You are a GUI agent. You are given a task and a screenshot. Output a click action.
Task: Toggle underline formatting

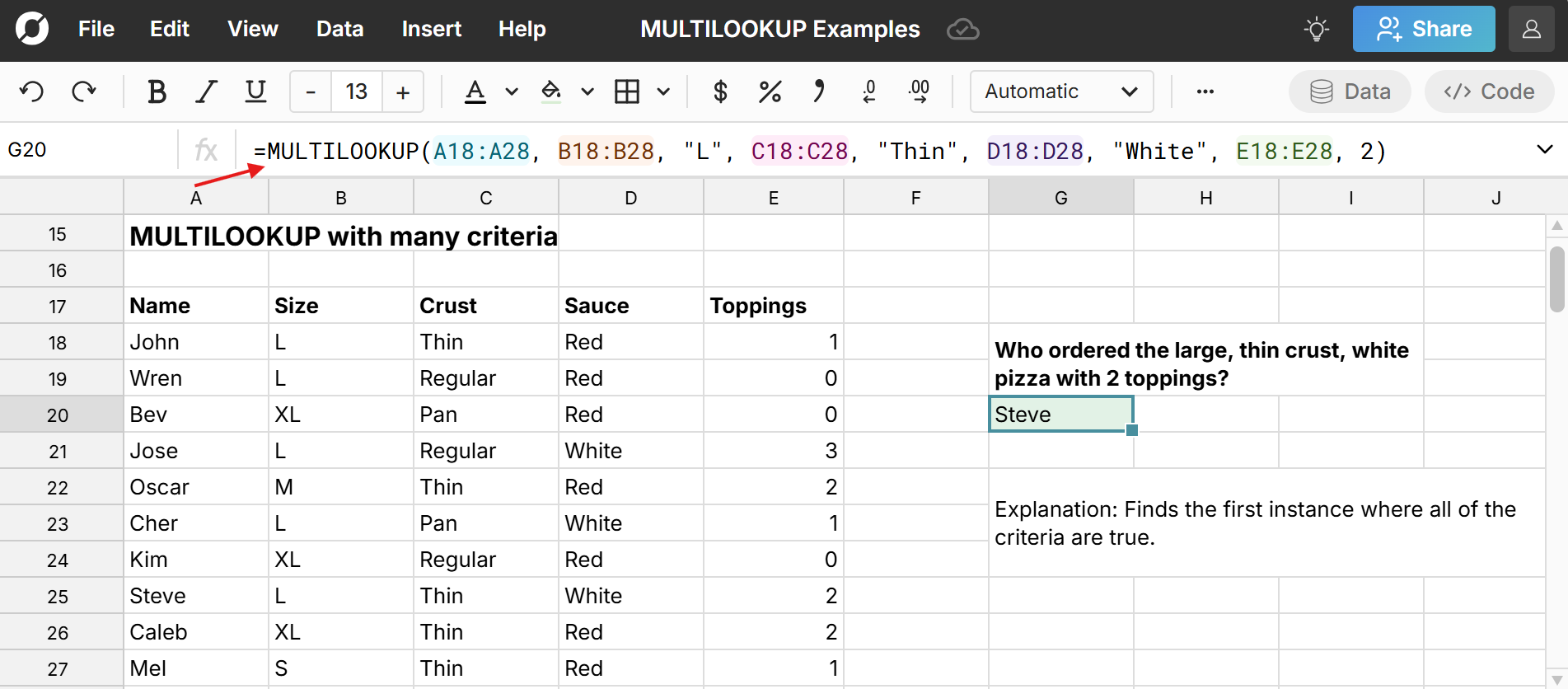(x=256, y=91)
